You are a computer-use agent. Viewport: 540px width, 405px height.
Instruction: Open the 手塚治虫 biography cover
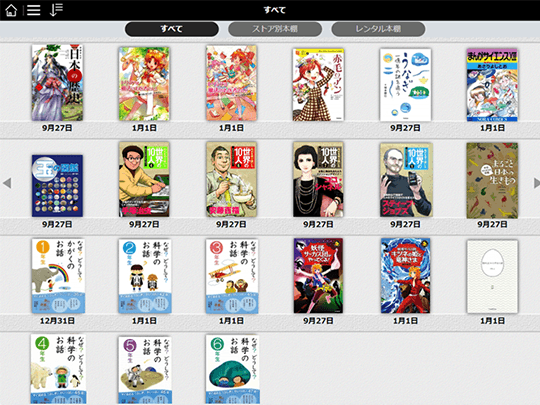tap(144, 179)
